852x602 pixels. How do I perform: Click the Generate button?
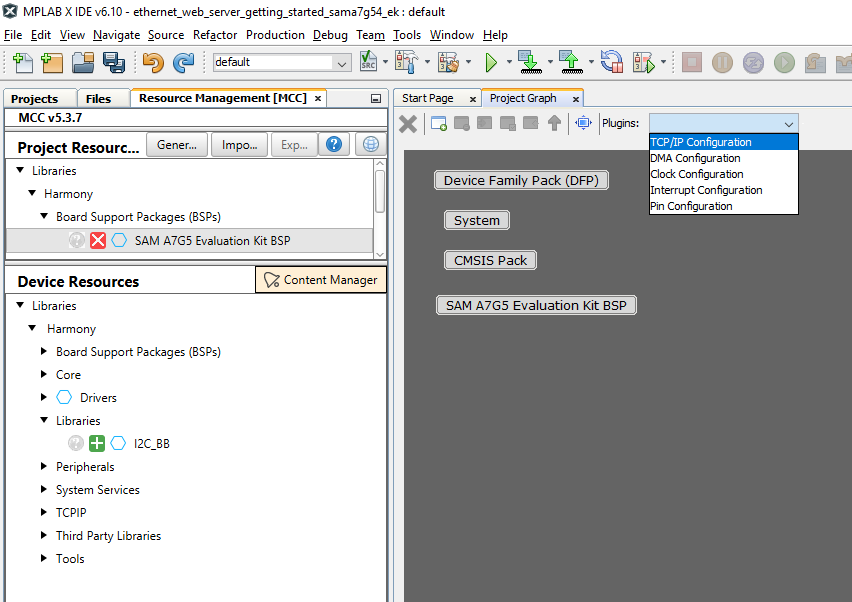pyautogui.click(x=177, y=145)
